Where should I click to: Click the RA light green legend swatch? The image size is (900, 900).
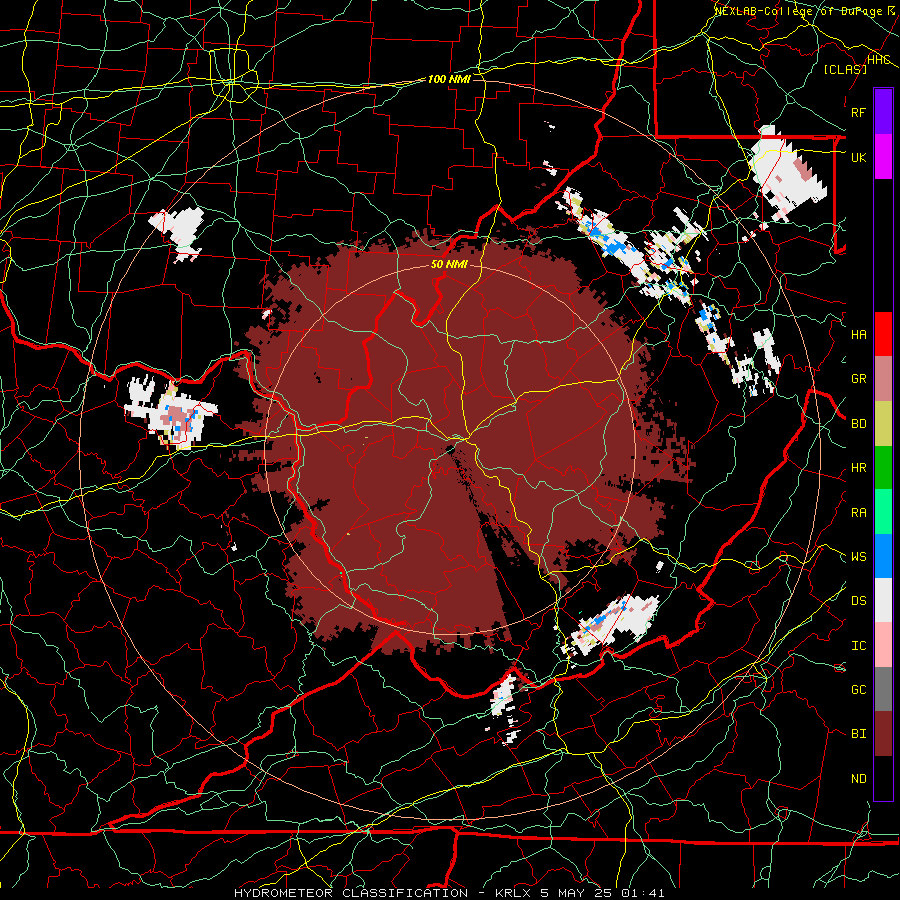883,512
